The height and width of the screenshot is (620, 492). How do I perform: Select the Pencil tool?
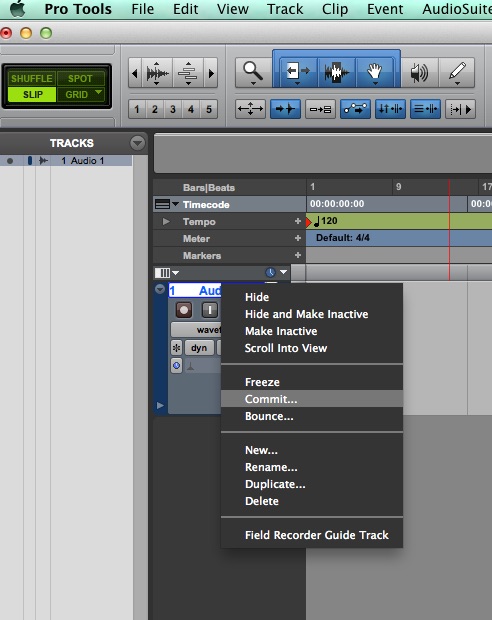tap(457, 73)
